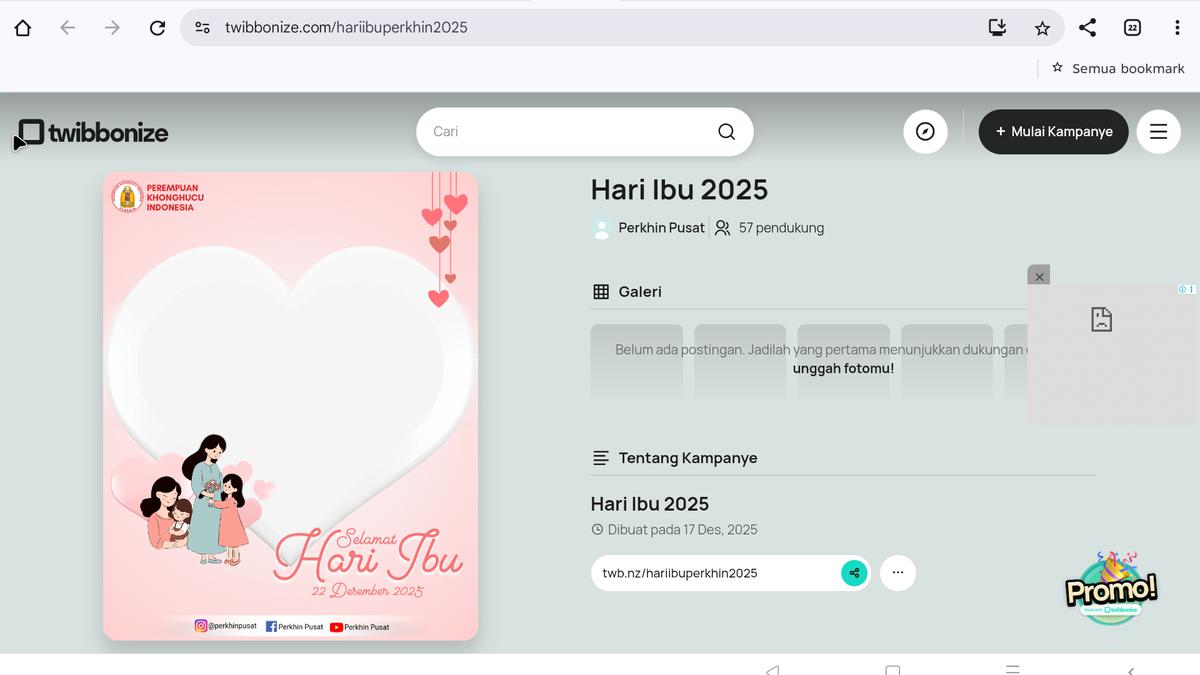This screenshot has width=1200, height=675.
Task: Click the teal share icon beside campaign link
Action: click(x=854, y=573)
